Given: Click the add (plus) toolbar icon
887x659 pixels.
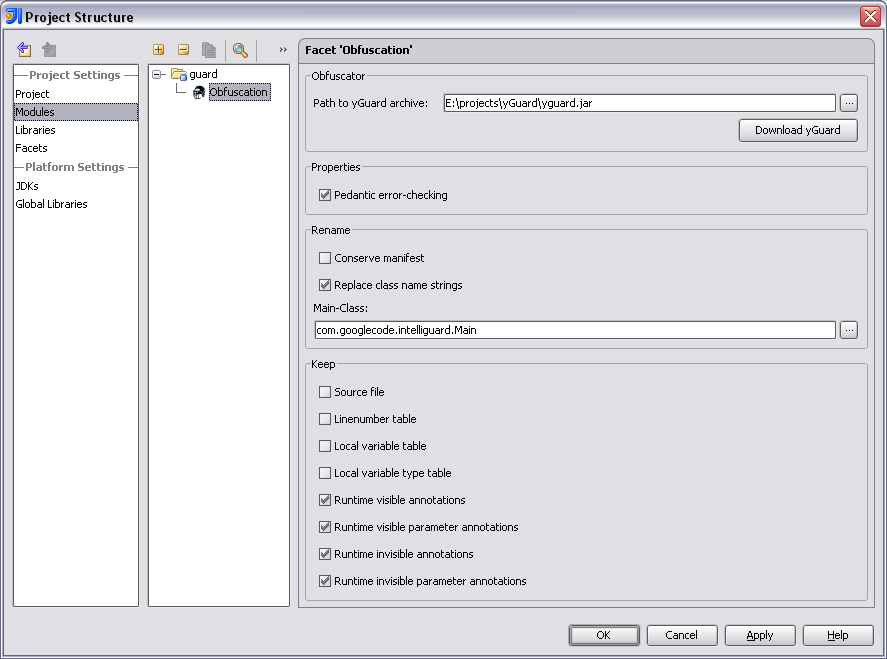Looking at the screenshot, I should pyautogui.click(x=158, y=50).
